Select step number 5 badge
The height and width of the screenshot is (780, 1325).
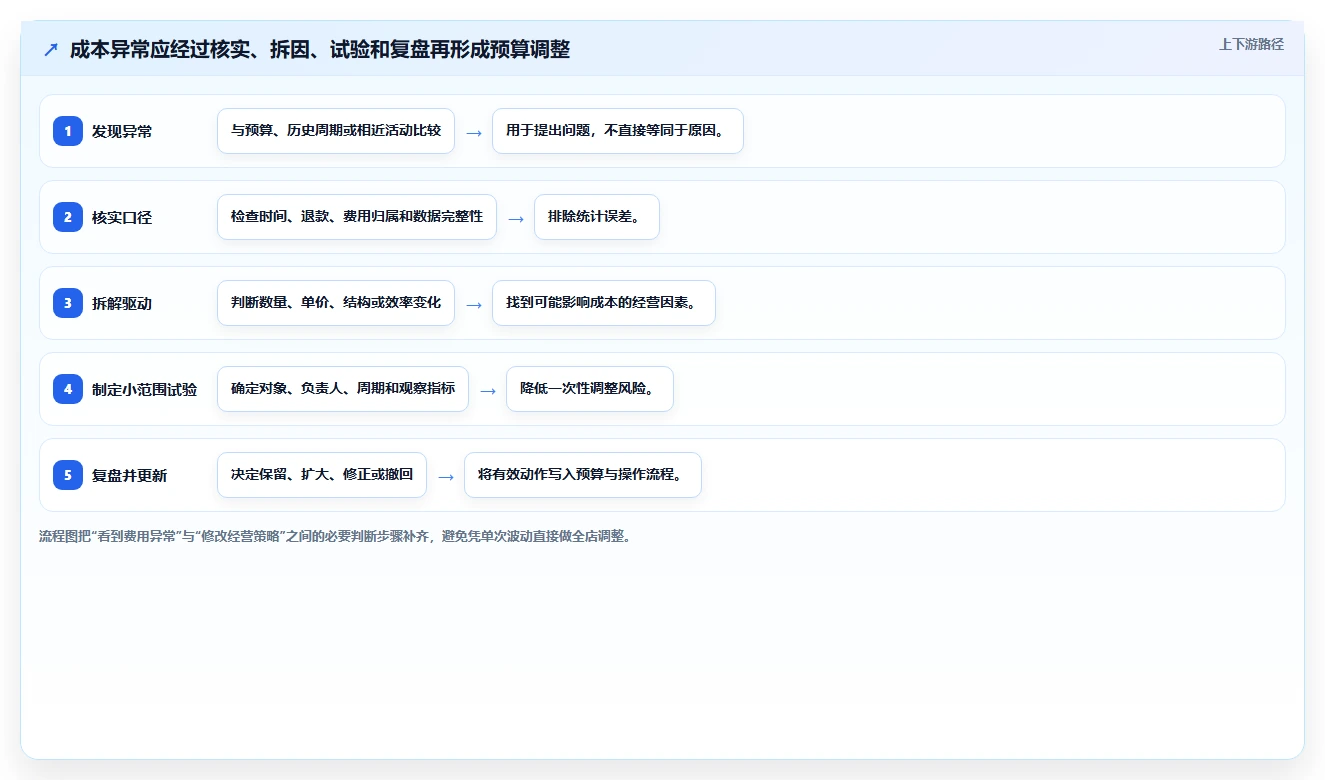pos(68,475)
